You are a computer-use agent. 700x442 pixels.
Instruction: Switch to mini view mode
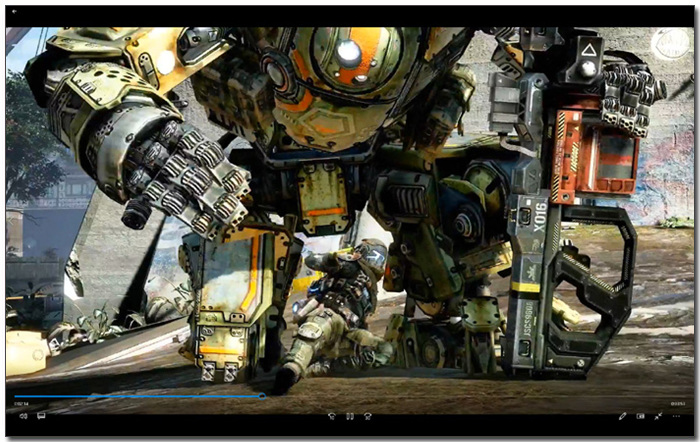click(x=641, y=416)
